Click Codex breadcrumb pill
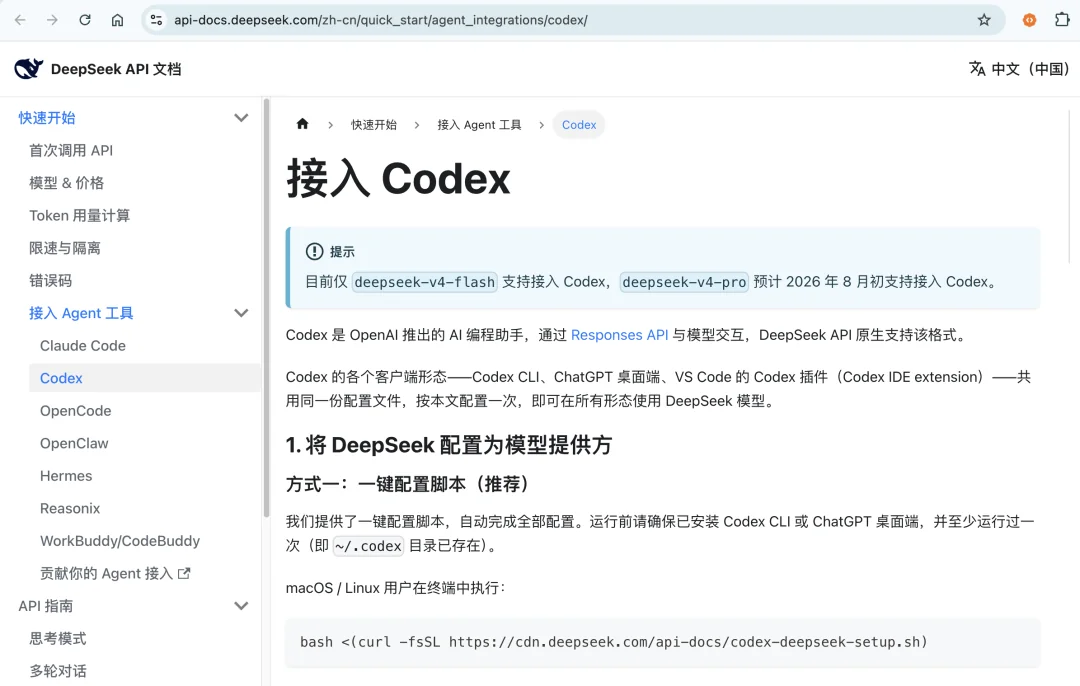Image resolution: width=1080 pixels, height=686 pixels. [x=579, y=125]
